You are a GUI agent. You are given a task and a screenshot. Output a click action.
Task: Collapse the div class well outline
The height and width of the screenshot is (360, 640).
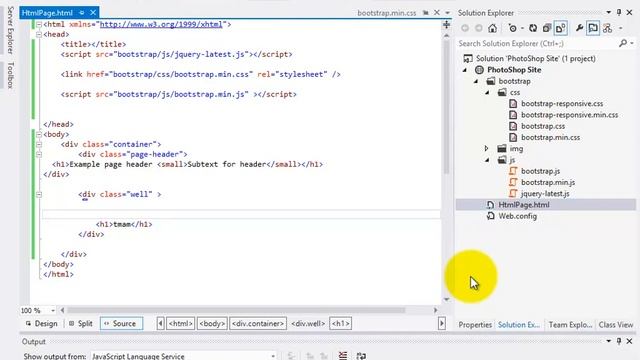coord(39,195)
